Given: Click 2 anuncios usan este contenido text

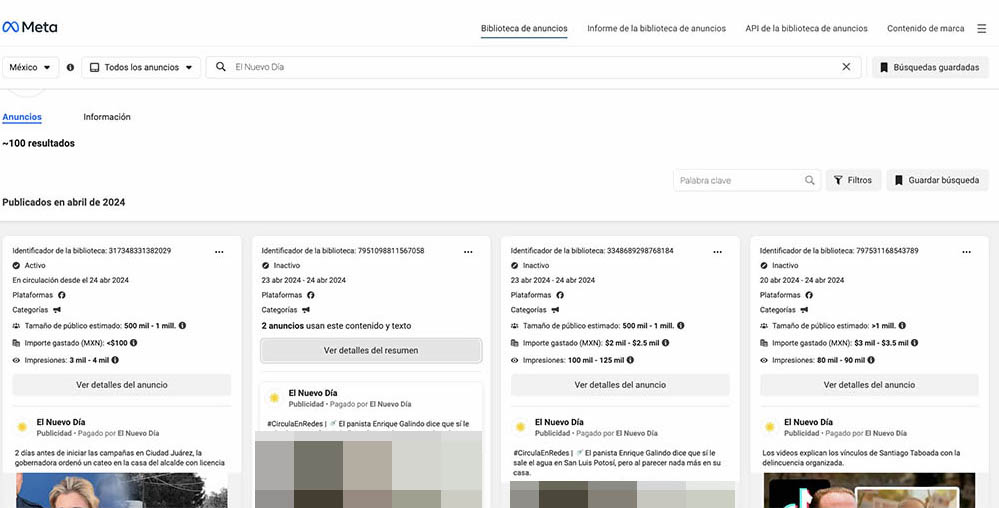Looking at the screenshot, I should [x=336, y=326].
